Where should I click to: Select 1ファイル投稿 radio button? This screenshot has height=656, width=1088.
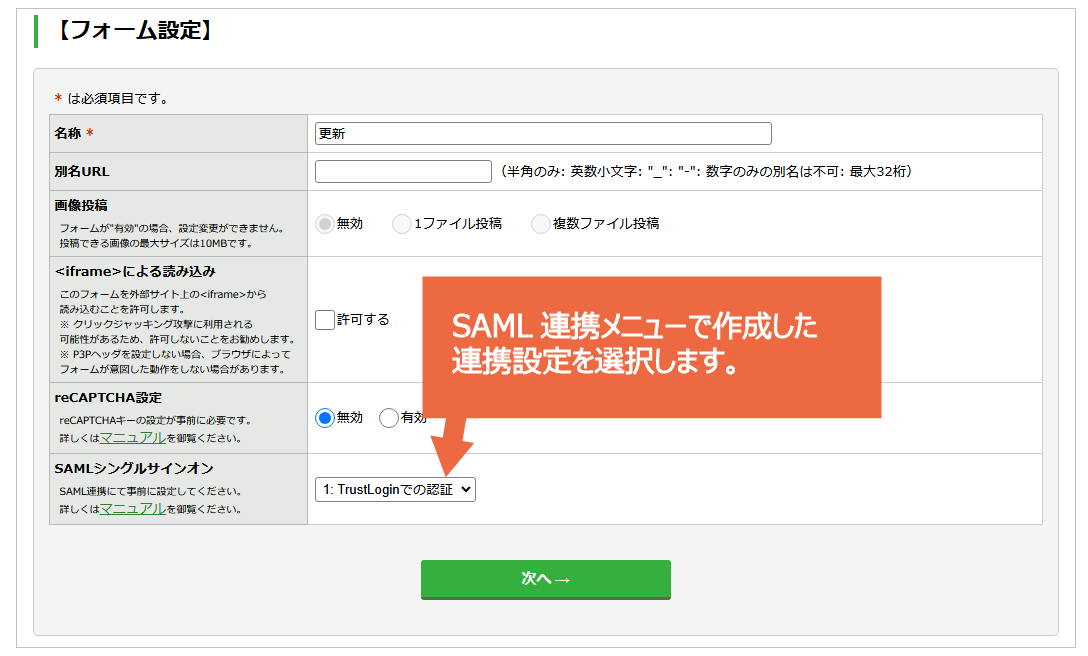click(x=401, y=224)
